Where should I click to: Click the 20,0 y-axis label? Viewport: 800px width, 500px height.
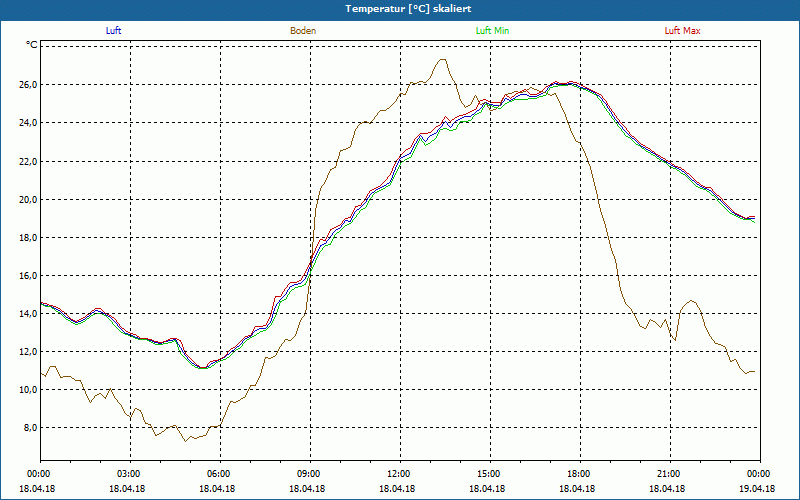click(x=29, y=199)
